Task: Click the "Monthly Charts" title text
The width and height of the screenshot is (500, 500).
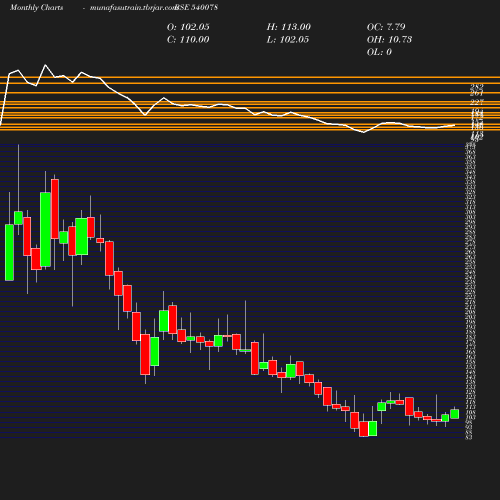Action: 37,8
